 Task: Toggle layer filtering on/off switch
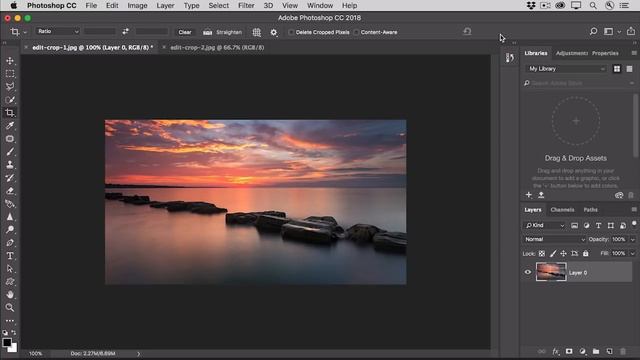634,223
